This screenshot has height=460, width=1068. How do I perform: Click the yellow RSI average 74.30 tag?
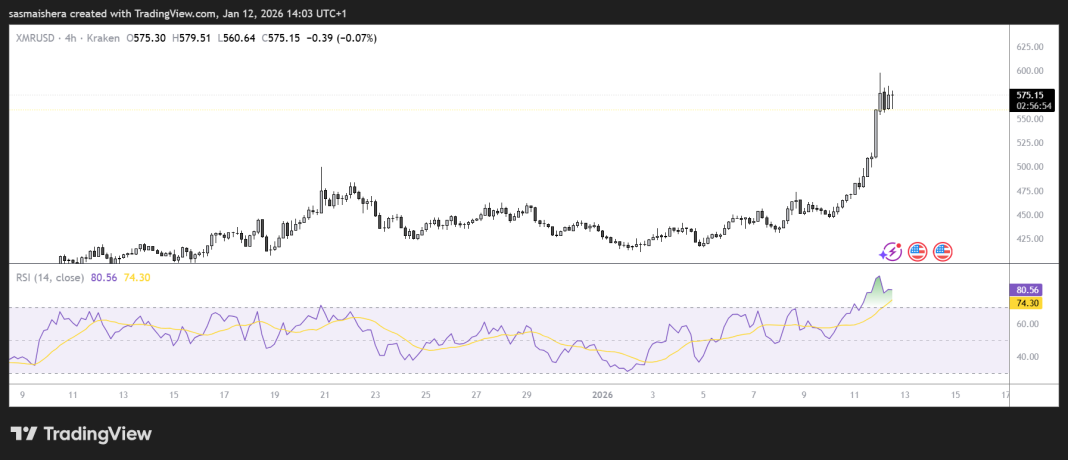pos(1029,301)
